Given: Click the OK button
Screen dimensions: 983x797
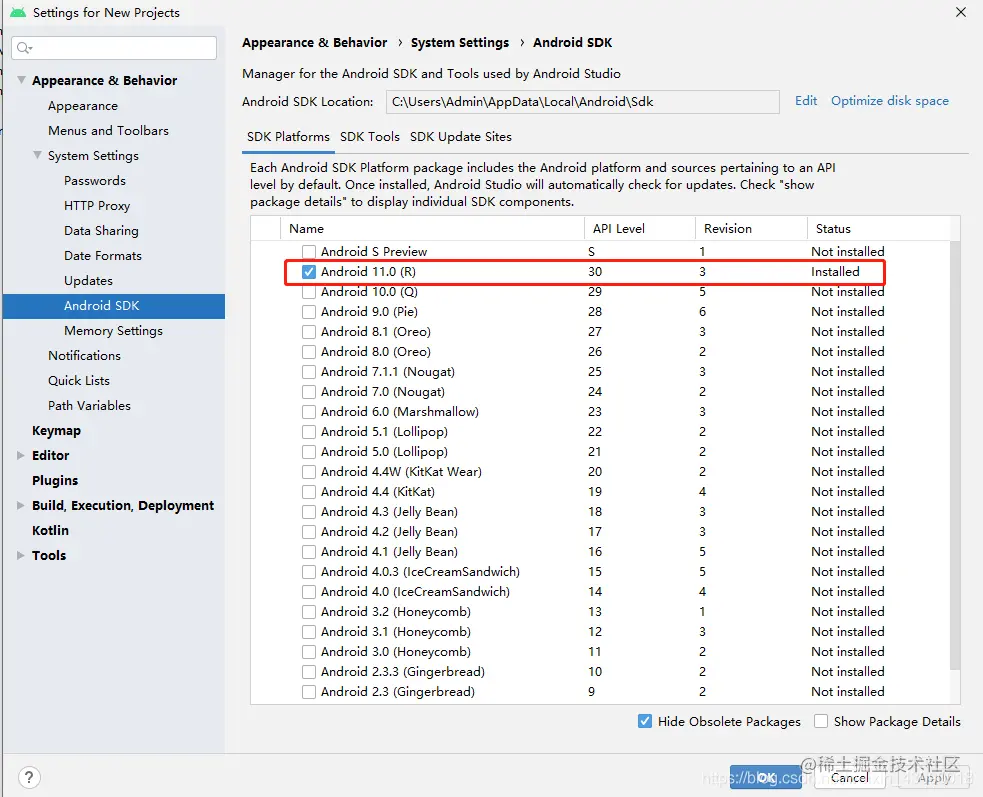Looking at the screenshot, I should tap(765, 778).
